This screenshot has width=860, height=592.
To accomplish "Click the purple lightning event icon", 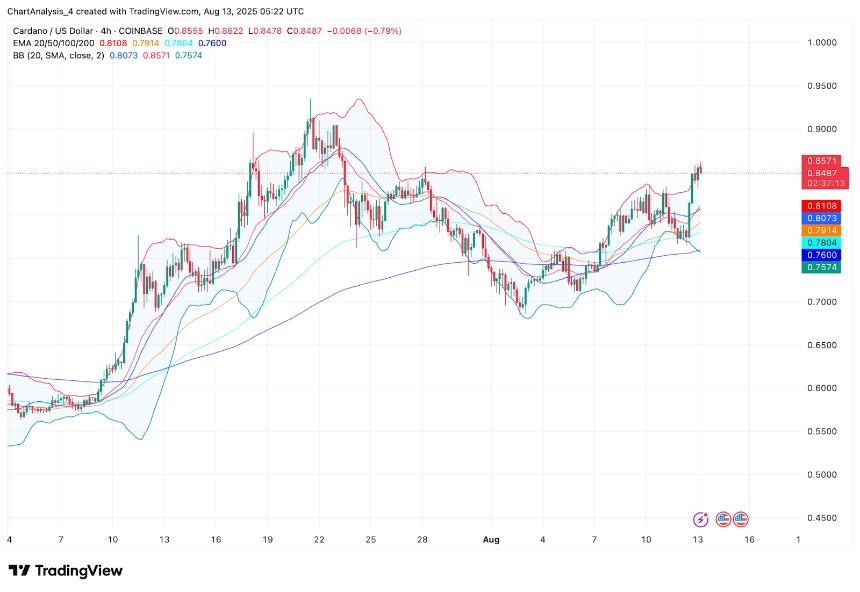I will tap(700, 519).
